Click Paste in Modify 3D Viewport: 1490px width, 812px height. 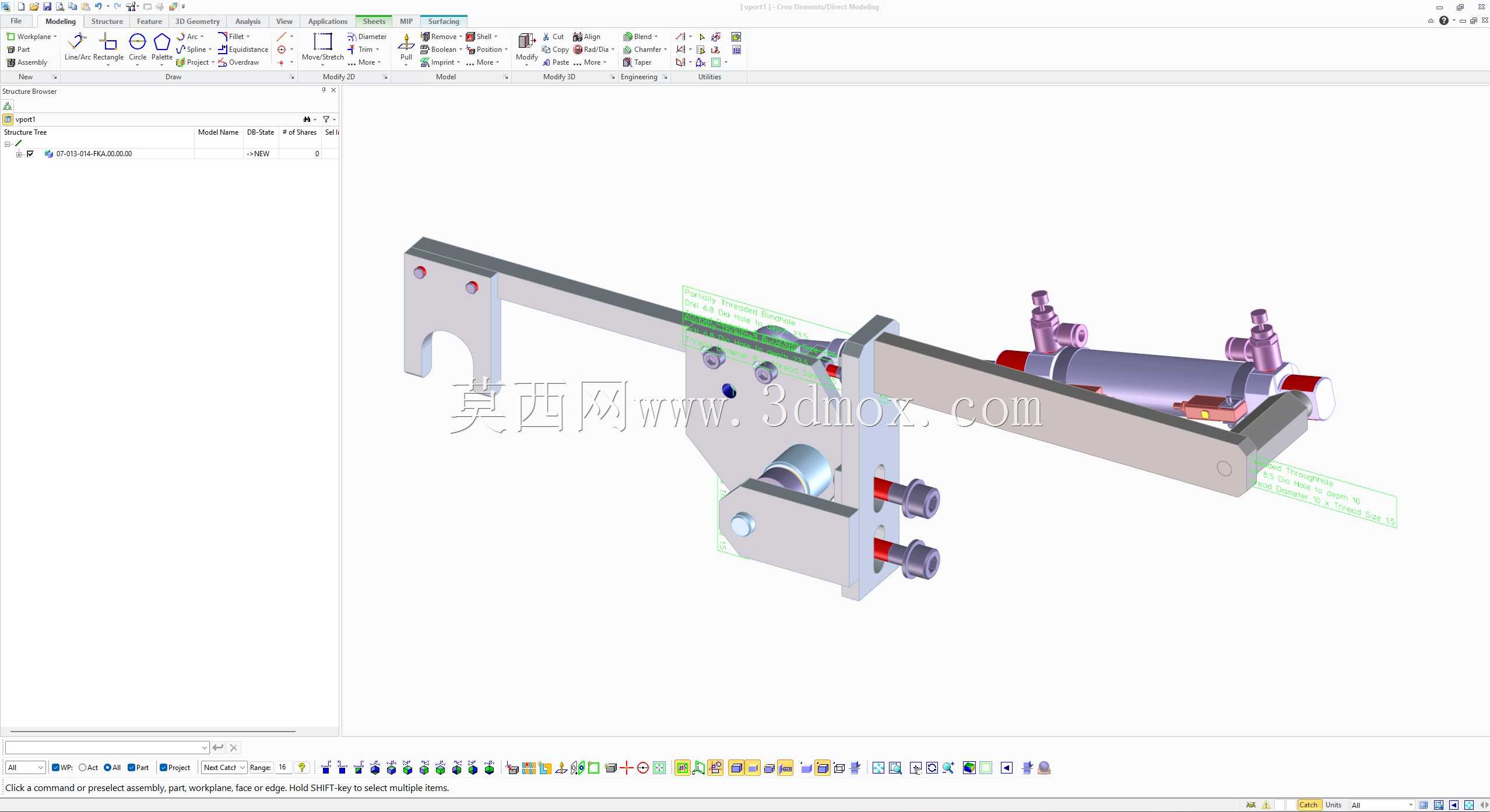coord(555,62)
